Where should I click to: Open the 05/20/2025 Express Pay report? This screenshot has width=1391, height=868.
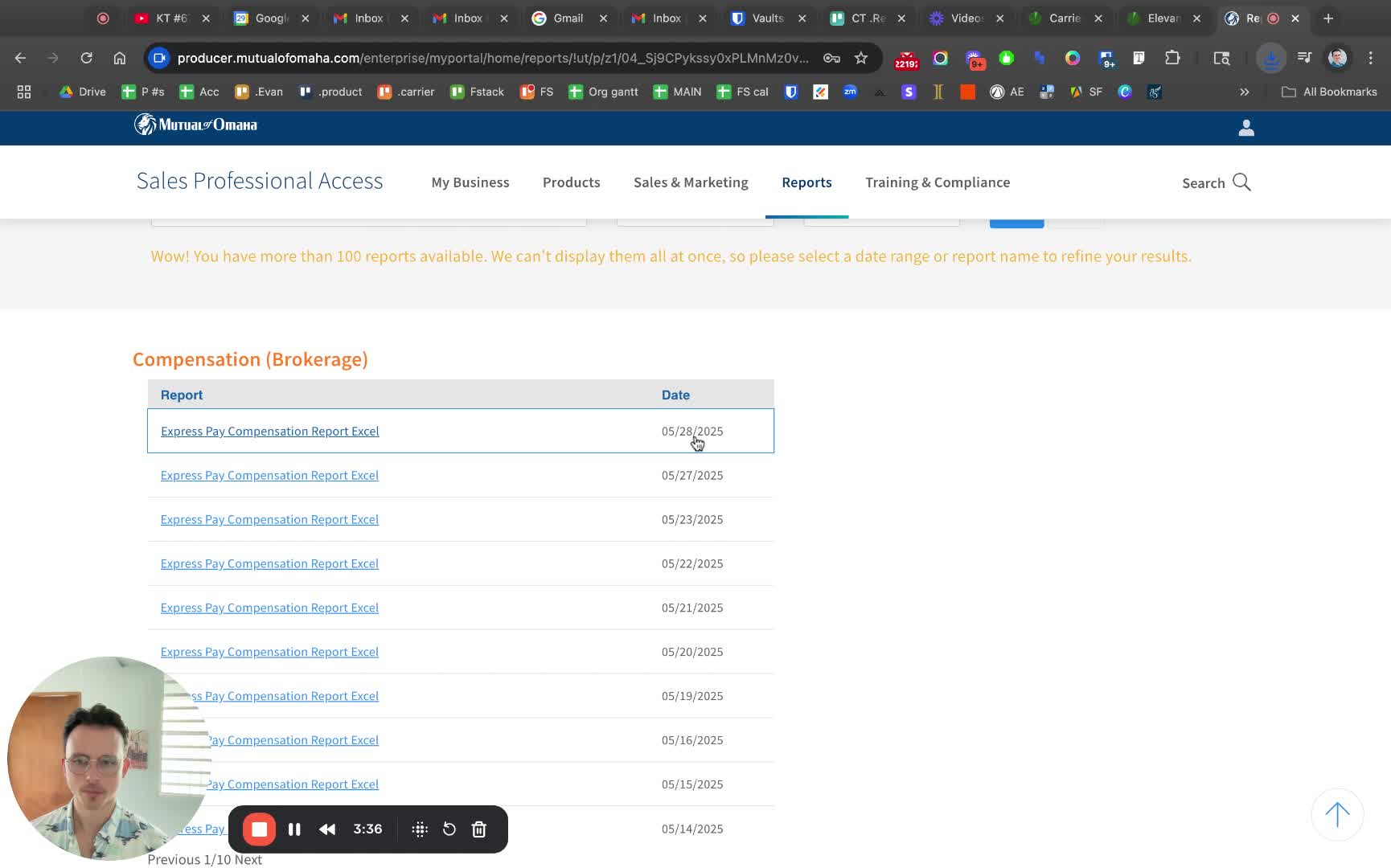click(269, 653)
